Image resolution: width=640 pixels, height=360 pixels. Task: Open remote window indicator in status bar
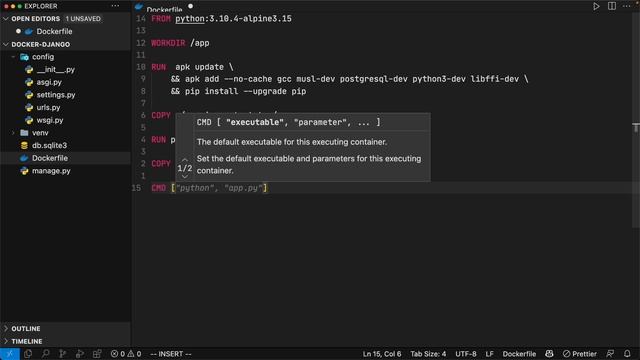pos(10,353)
